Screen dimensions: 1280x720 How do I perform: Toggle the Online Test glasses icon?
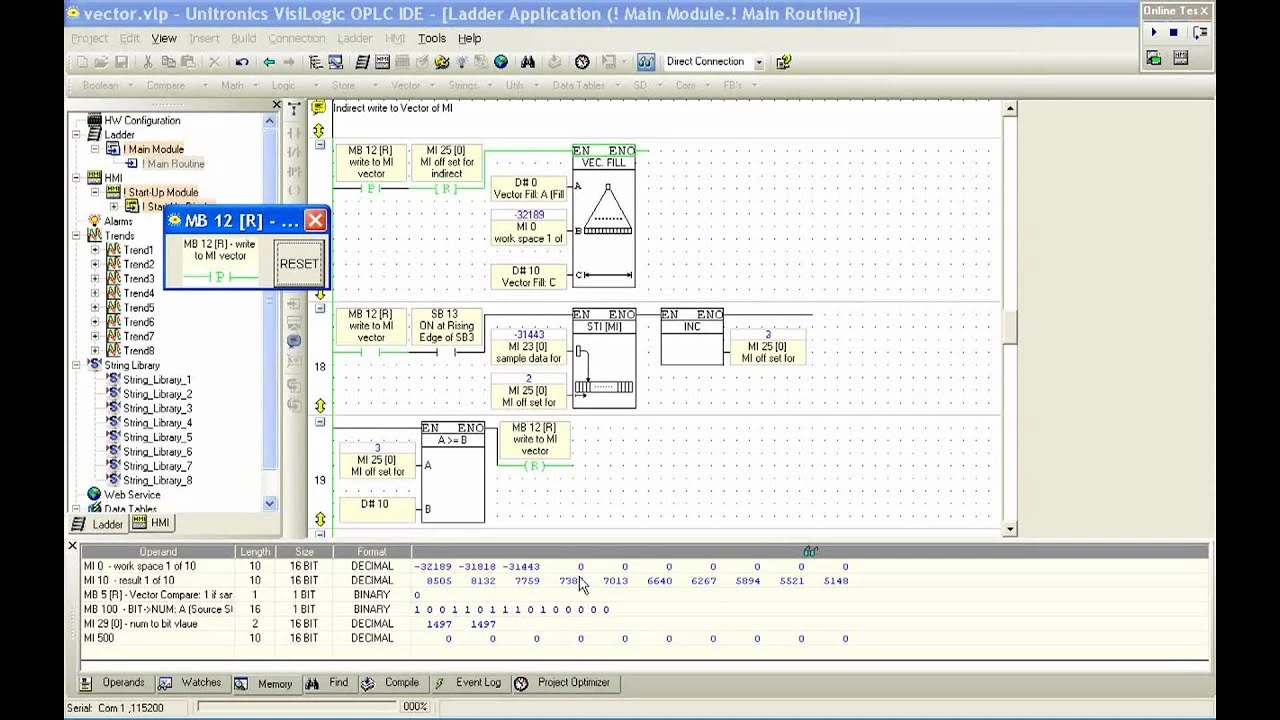[x=645, y=62]
